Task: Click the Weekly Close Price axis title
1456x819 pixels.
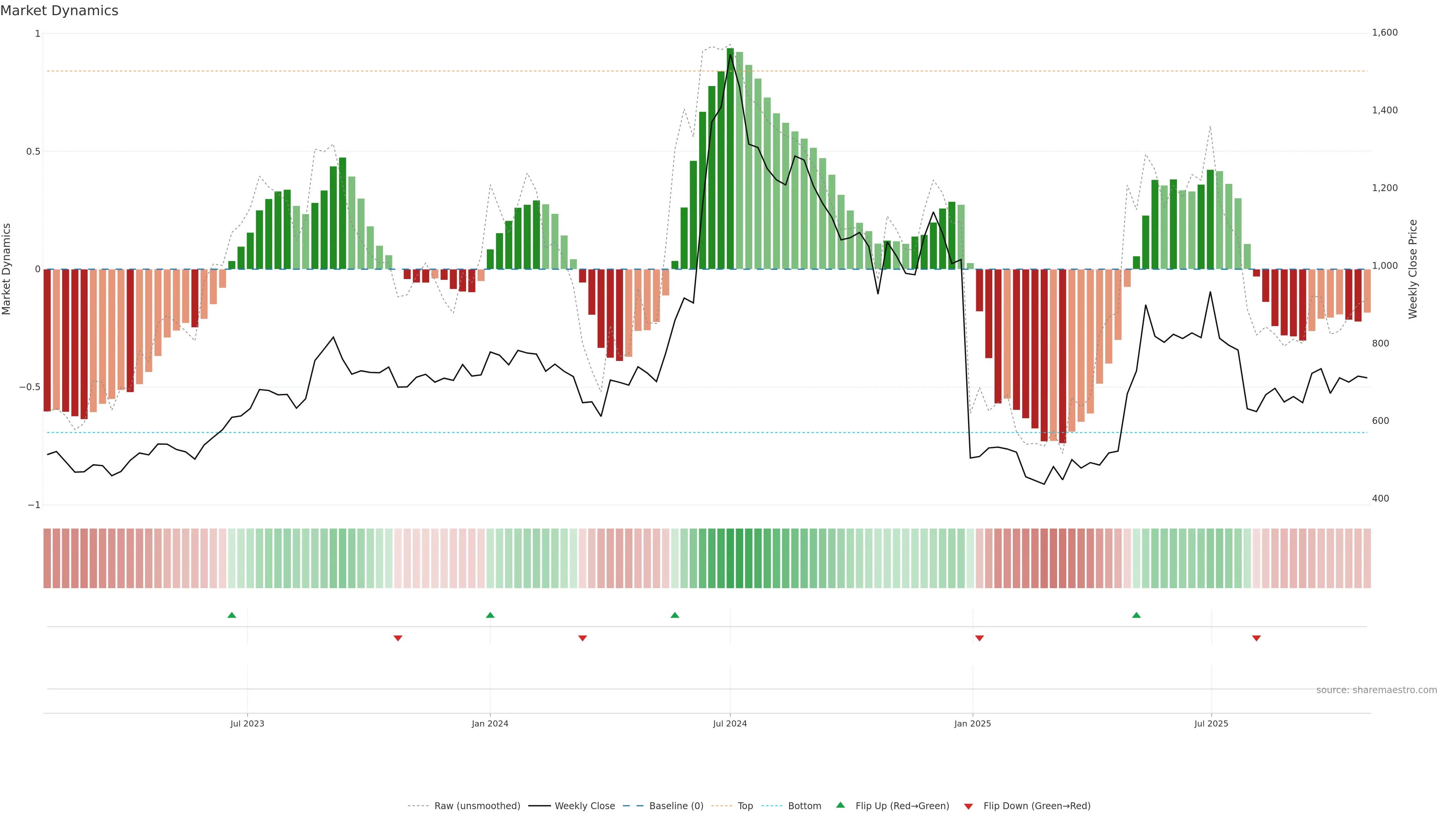Action: (x=1412, y=269)
